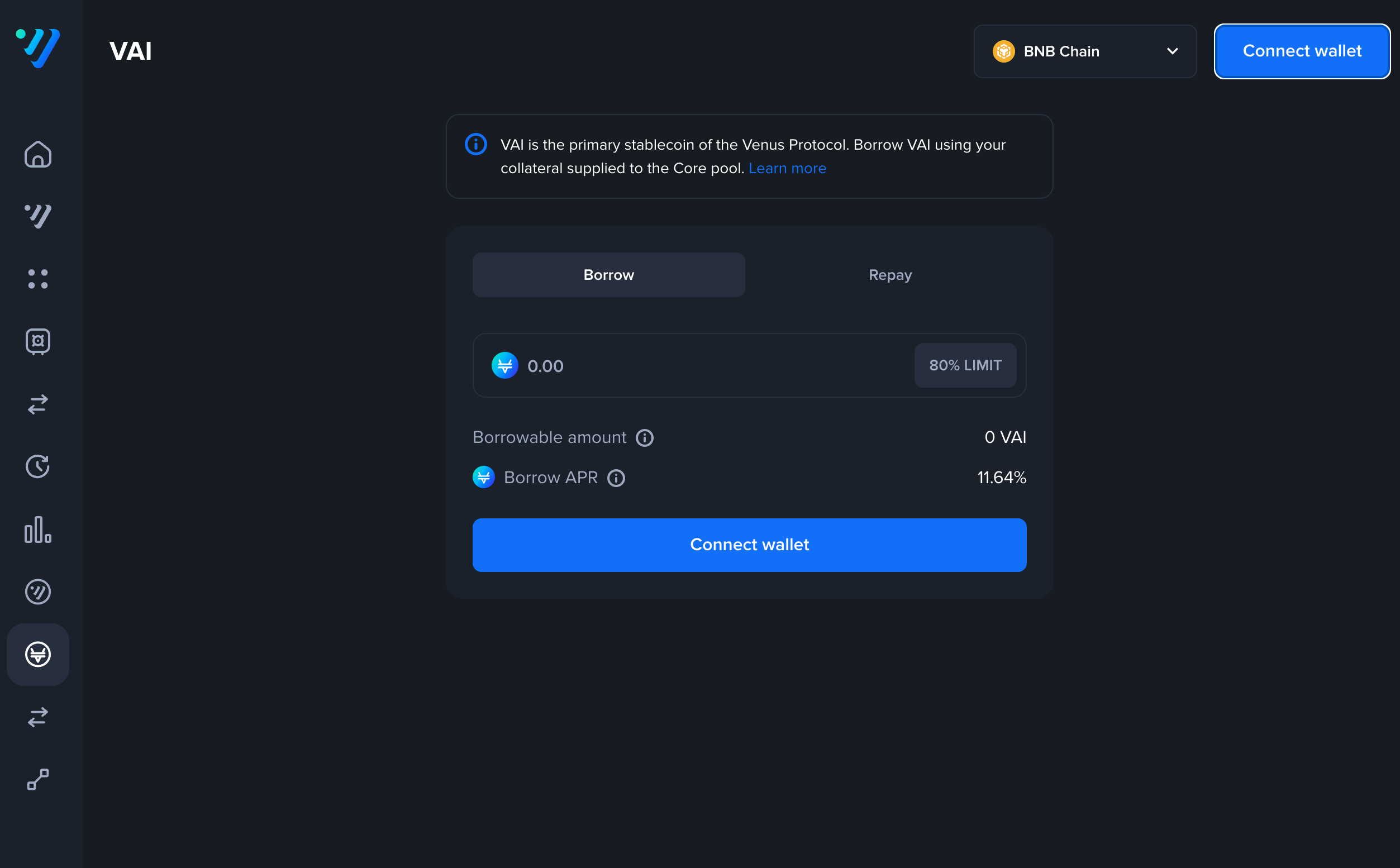The width and height of the screenshot is (1400, 868).
Task: Follow the Learn more link
Action: click(x=787, y=168)
